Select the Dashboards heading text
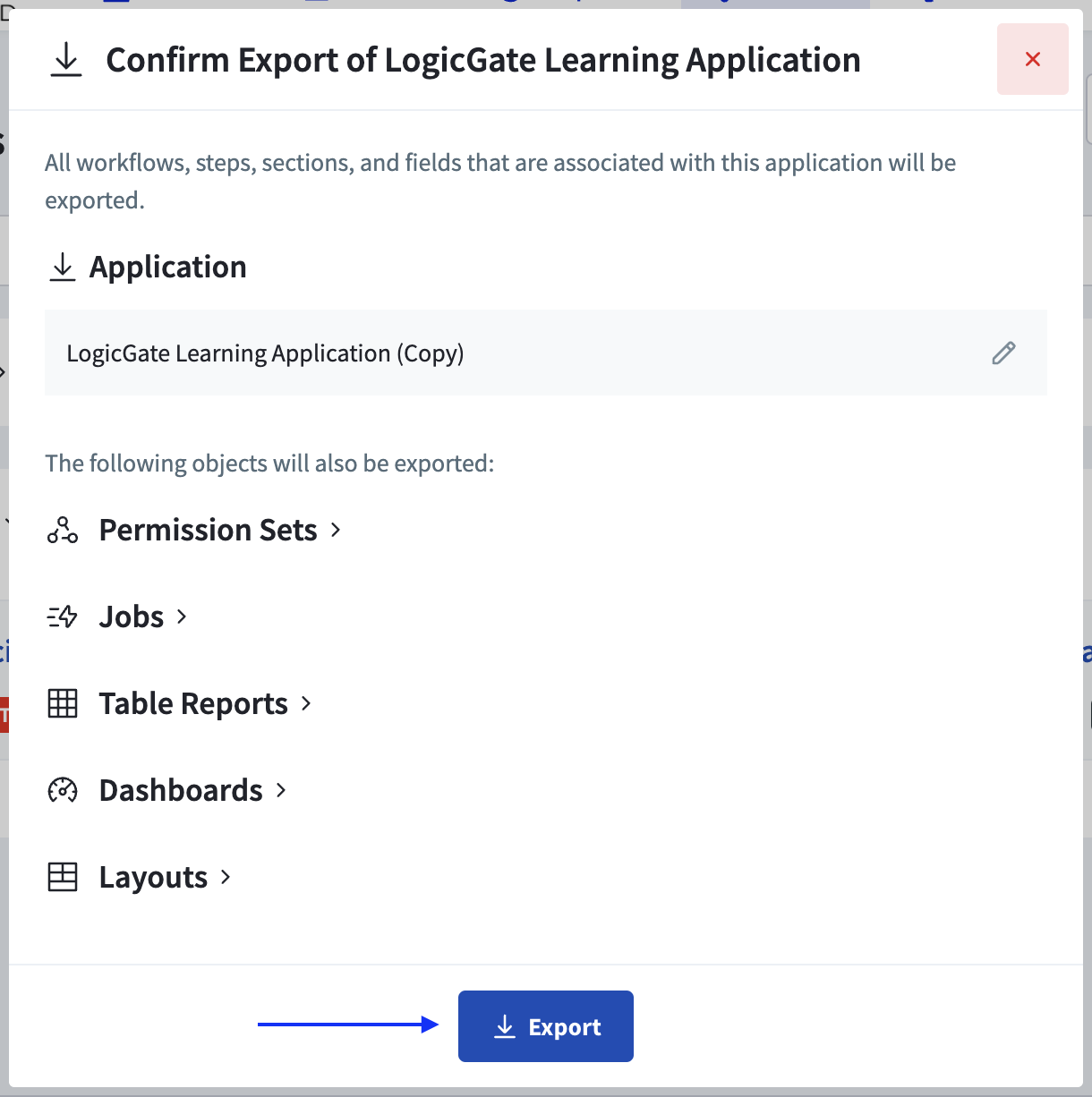Screen dimensions: 1092x1097 [181, 790]
